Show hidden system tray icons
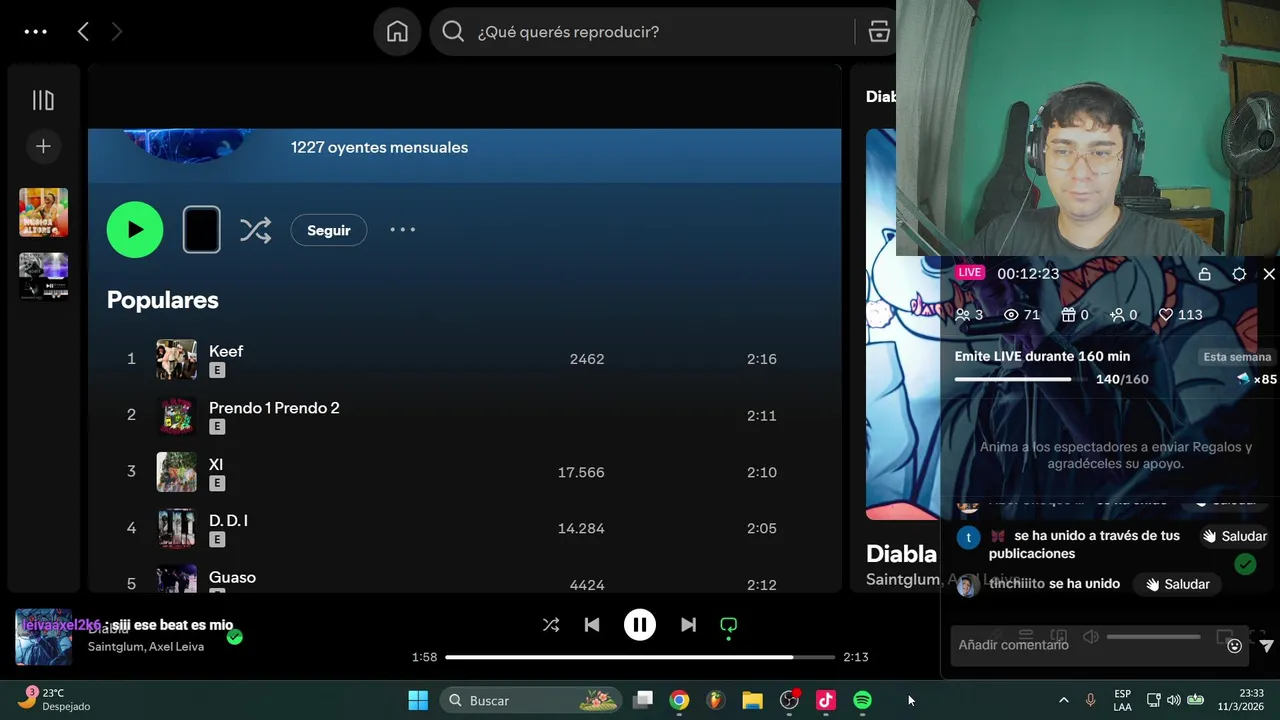 point(1063,701)
